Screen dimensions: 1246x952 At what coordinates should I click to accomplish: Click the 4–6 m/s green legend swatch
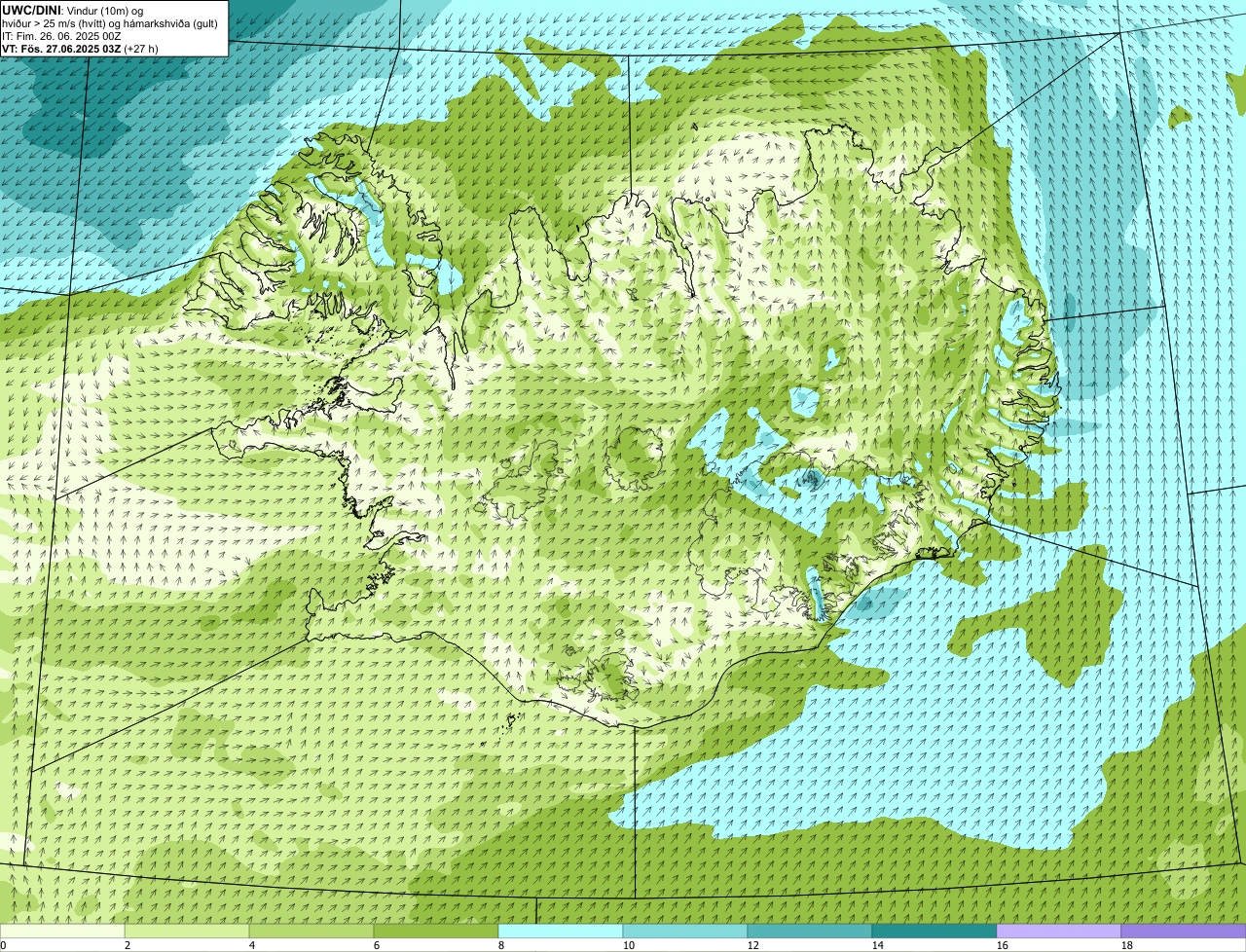pyautogui.click(x=311, y=931)
